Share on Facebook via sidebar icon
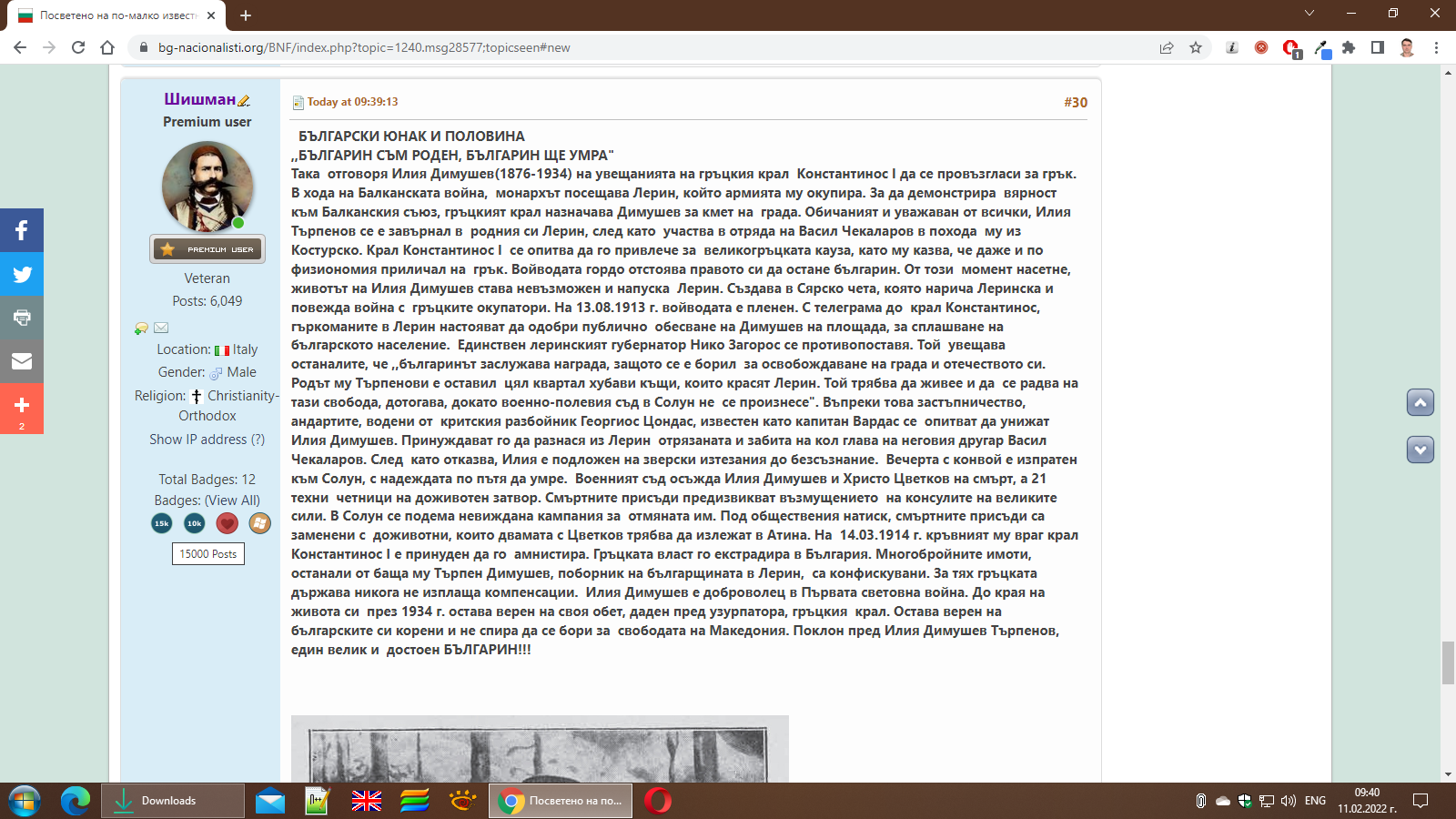The height and width of the screenshot is (819, 1456). point(22,230)
